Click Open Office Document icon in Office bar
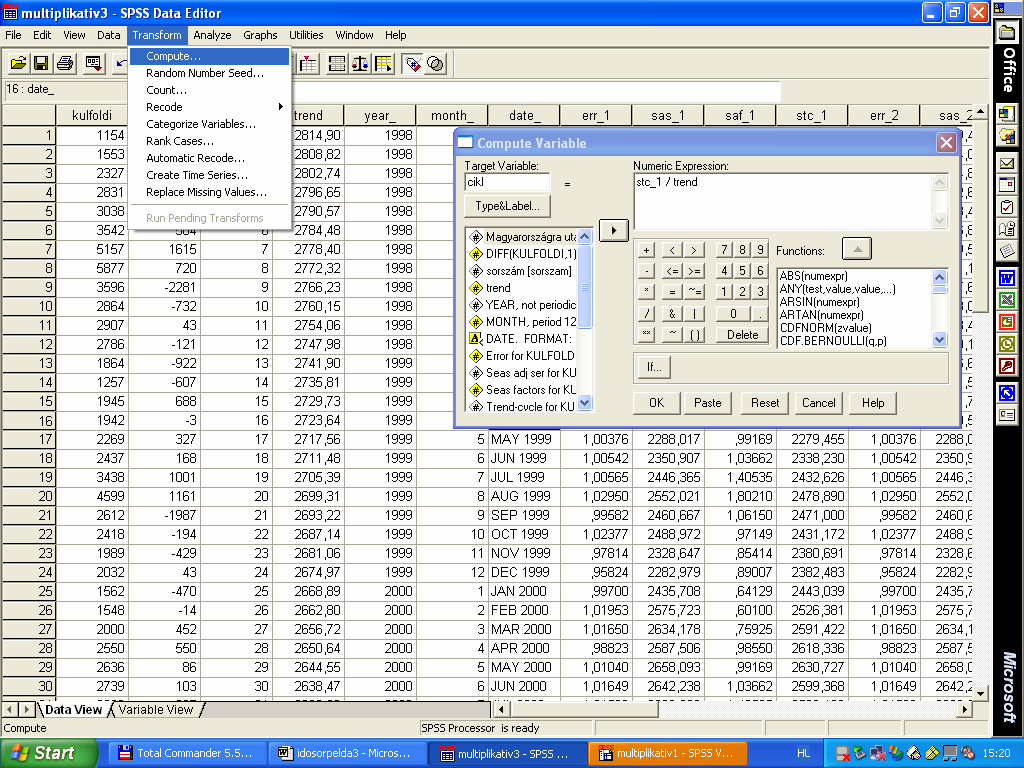1024x768 pixels. [1007, 136]
